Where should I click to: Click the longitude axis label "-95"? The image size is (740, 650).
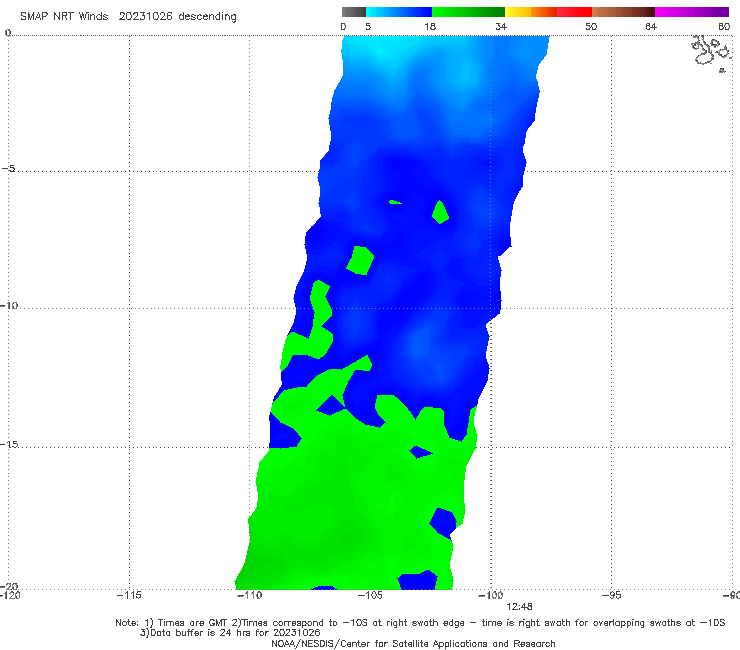(x=612, y=595)
